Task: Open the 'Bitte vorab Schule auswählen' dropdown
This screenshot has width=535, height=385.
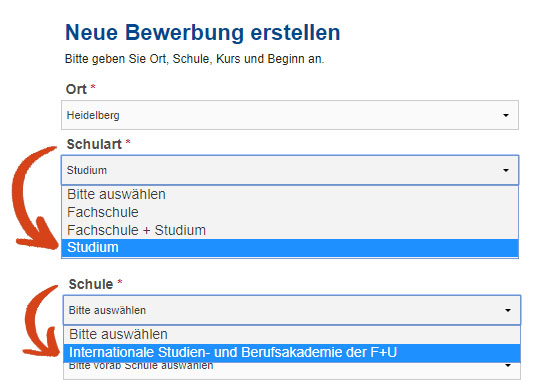Action: 292,371
